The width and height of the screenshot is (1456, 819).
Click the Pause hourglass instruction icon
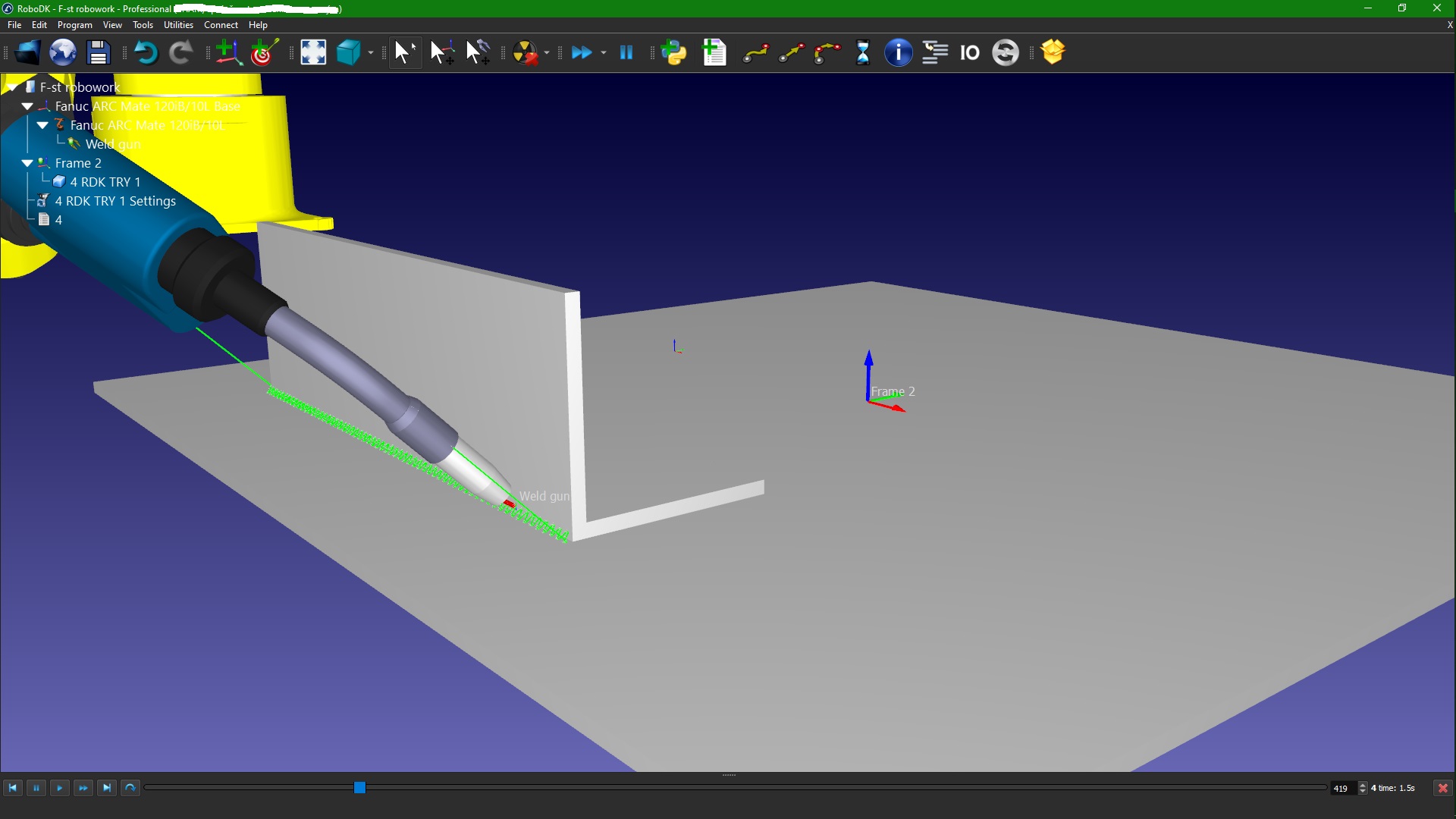pos(863,52)
